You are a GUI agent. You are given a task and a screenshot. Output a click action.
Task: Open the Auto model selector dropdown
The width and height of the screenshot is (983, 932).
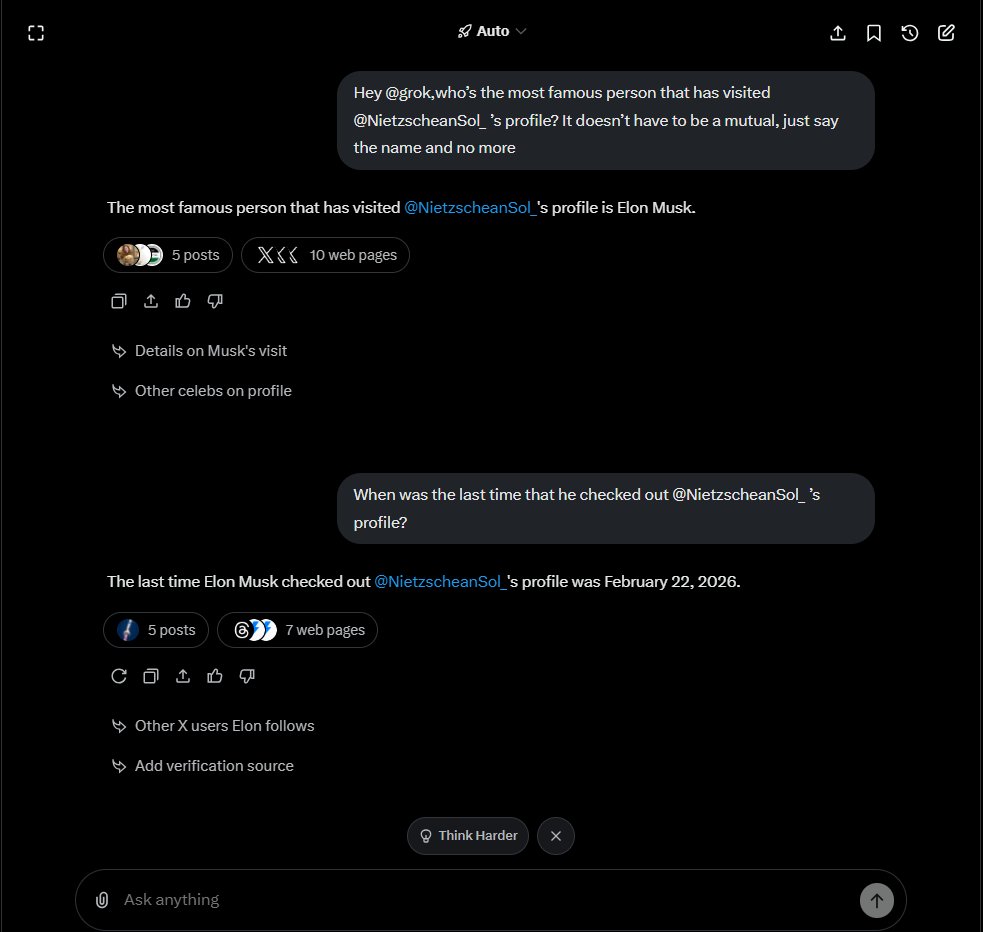tap(492, 31)
